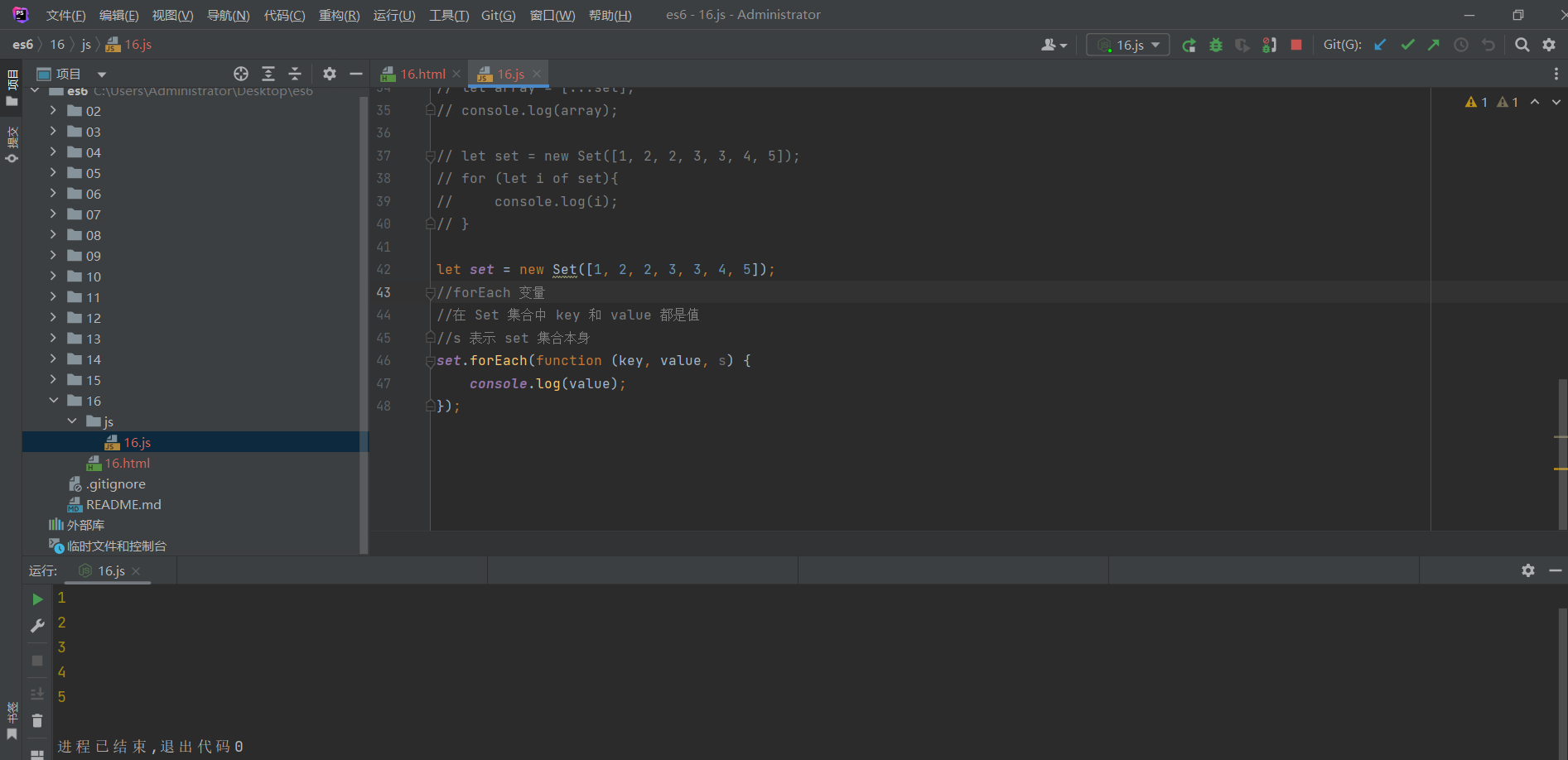Open the user account icon dropdown
1568x760 pixels.
[x=1054, y=45]
